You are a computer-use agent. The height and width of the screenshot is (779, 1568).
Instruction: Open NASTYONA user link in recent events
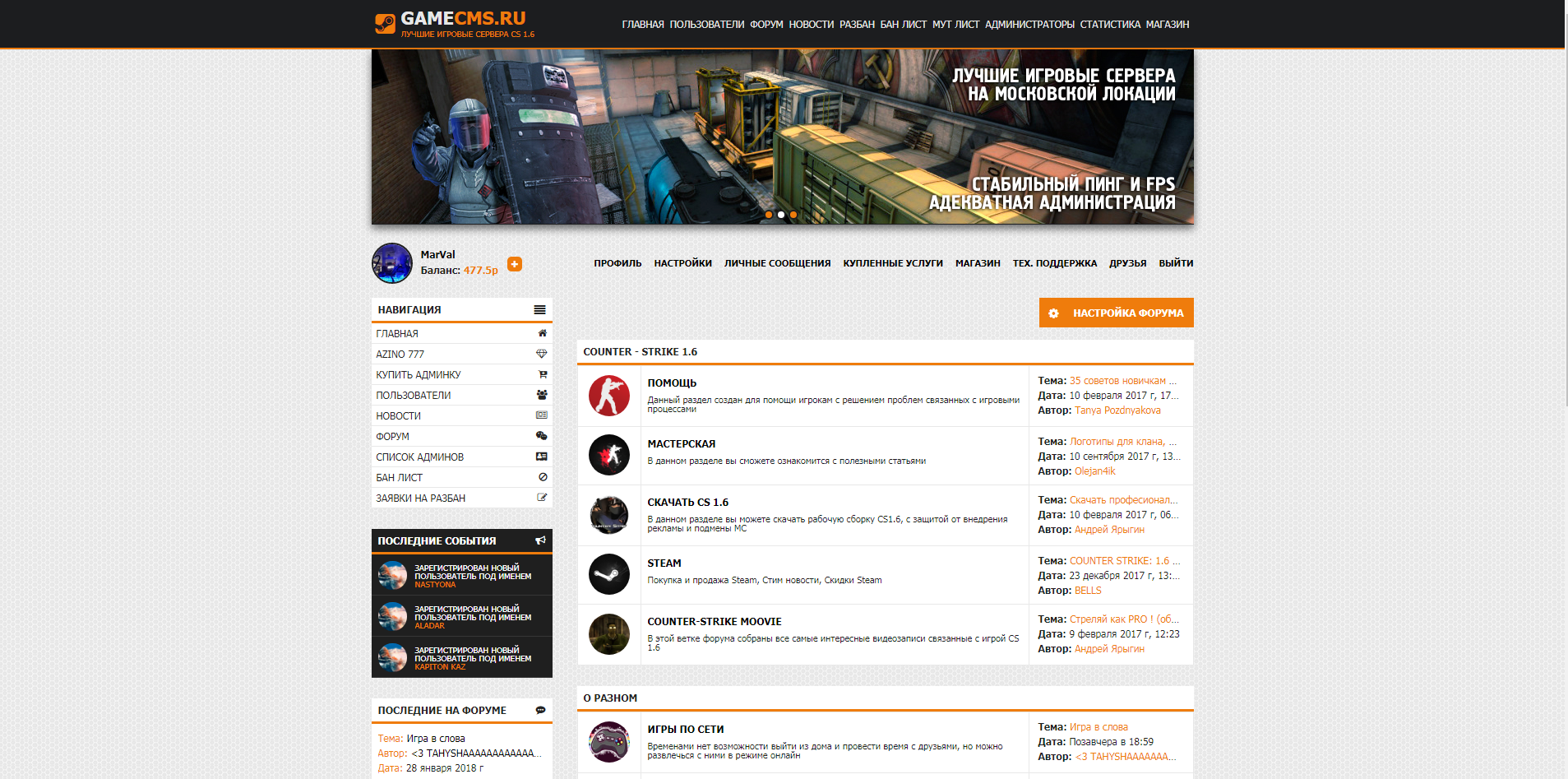pyautogui.click(x=435, y=585)
